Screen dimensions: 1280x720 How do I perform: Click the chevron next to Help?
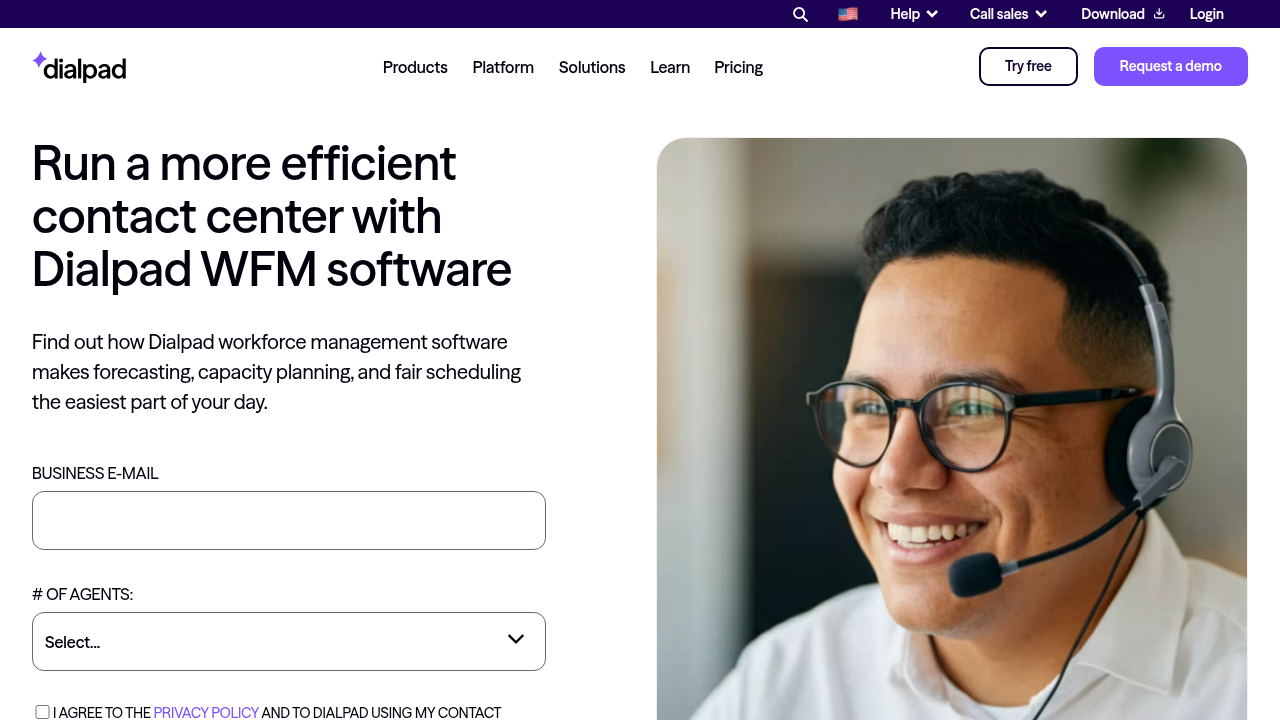[932, 14]
